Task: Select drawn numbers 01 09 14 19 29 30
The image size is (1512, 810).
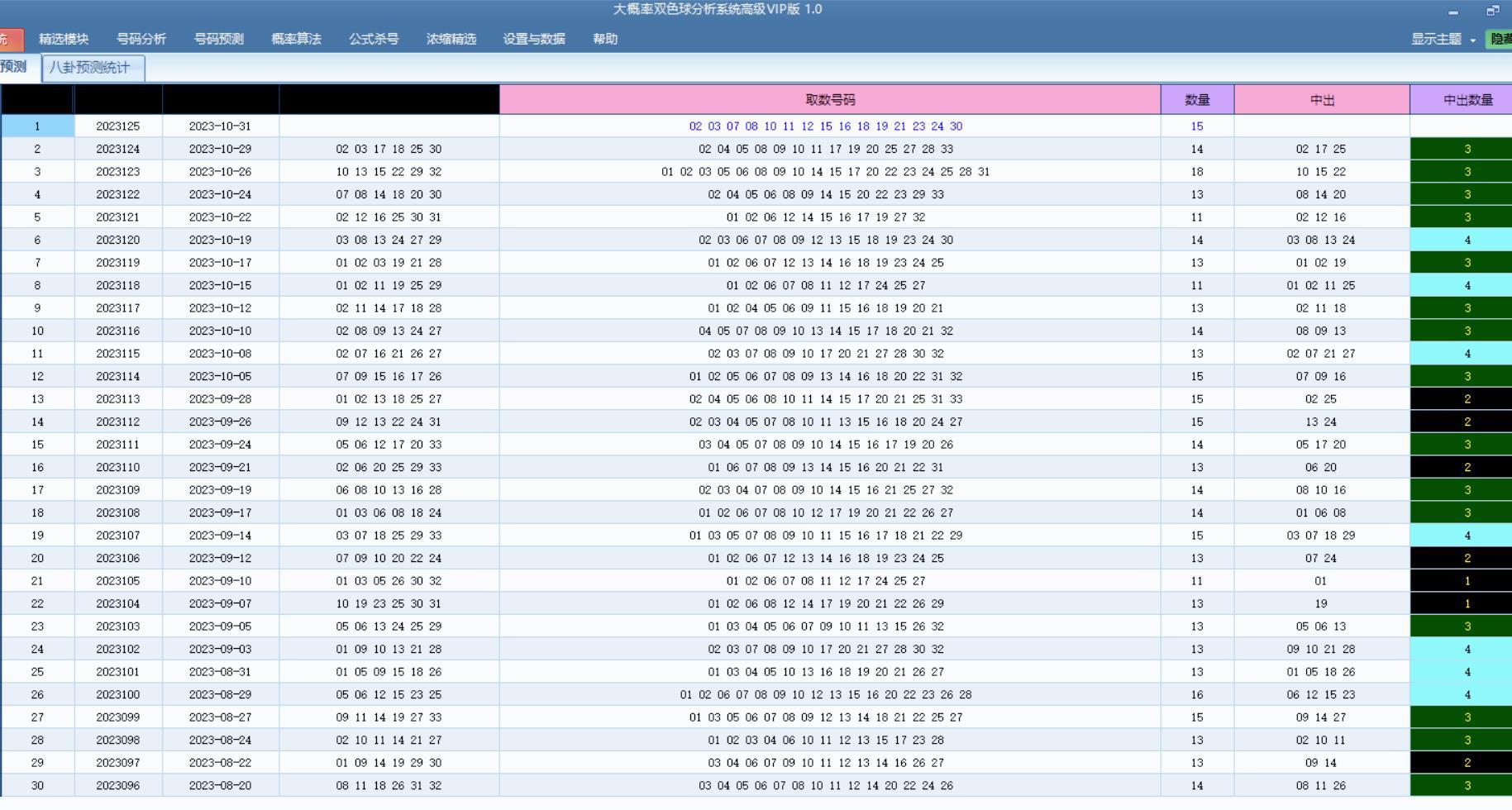Action: click(x=389, y=763)
